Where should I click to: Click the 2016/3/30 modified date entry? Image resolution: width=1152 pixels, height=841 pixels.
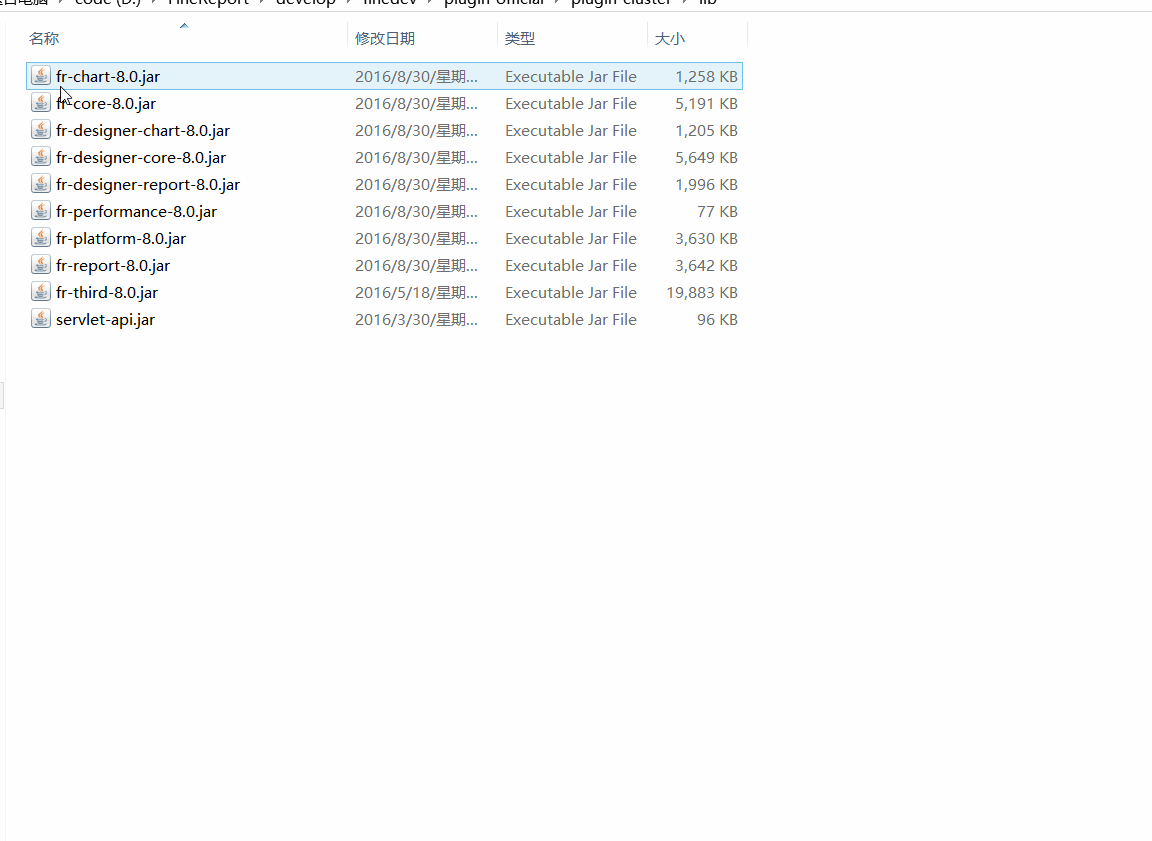tap(416, 319)
